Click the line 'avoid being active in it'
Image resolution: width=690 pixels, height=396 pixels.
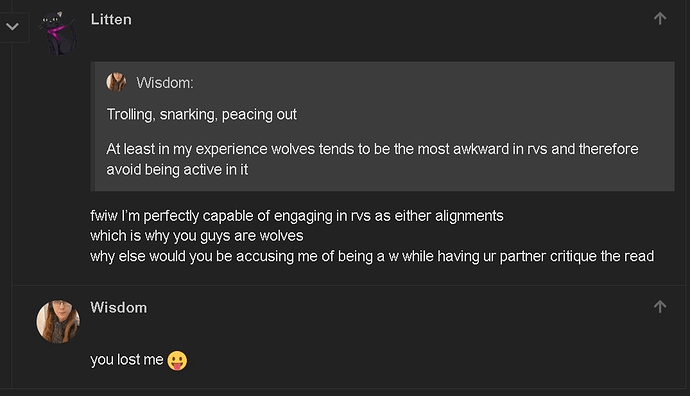tap(177, 169)
